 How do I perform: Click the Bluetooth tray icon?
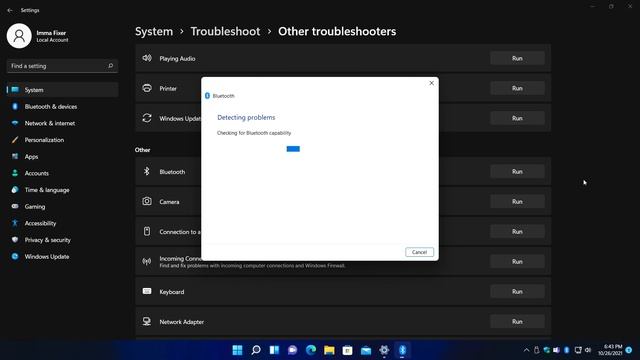click(567, 350)
